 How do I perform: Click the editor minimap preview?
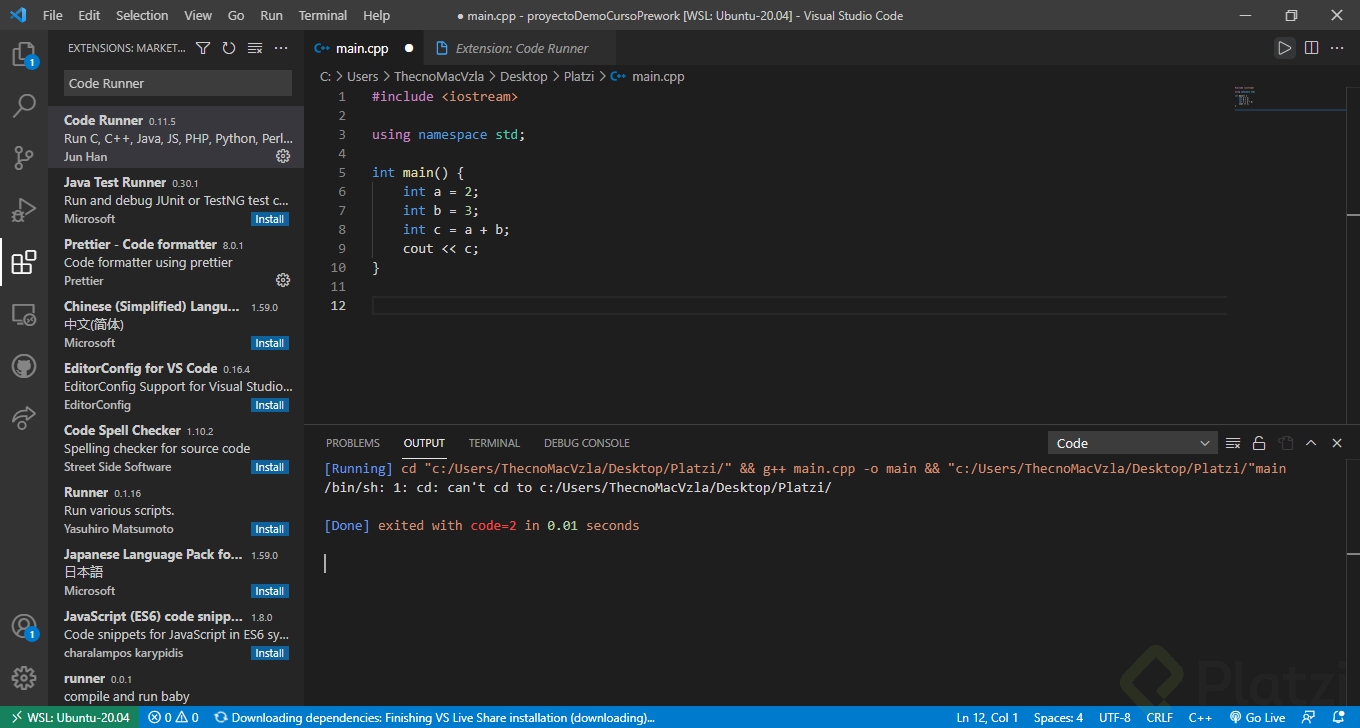pos(1288,97)
